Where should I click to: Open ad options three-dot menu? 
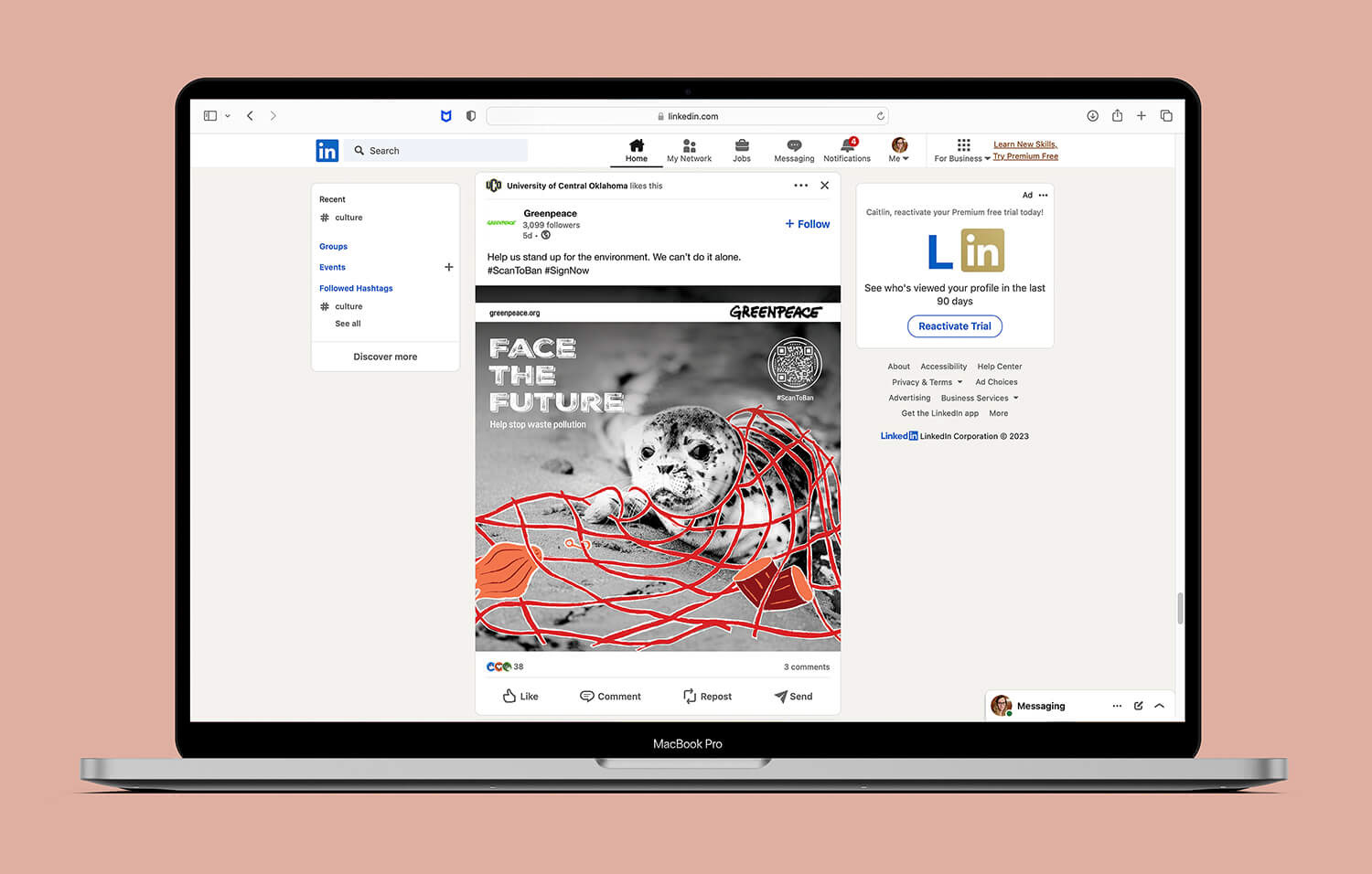point(1044,195)
